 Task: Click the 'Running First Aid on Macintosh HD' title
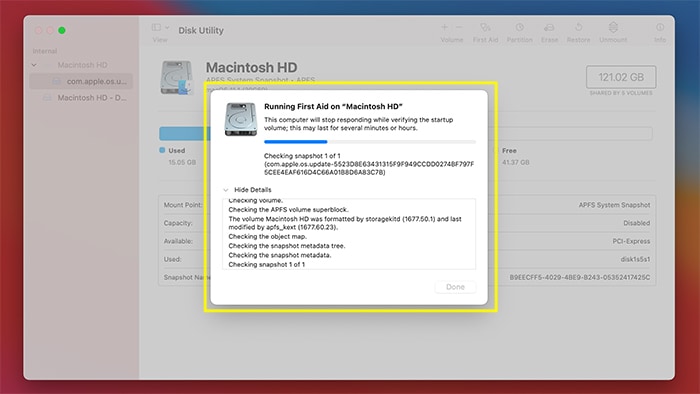pos(333,106)
